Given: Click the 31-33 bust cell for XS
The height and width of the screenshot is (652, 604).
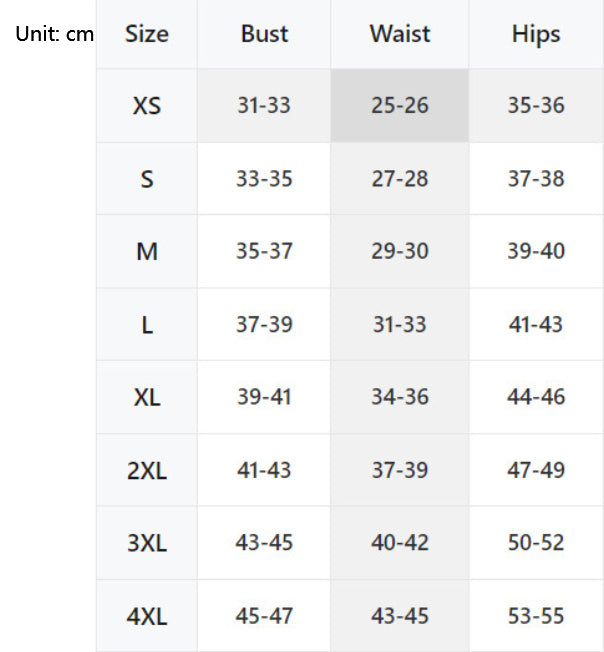Looking at the screenshot, I should [x=264, y=105].
